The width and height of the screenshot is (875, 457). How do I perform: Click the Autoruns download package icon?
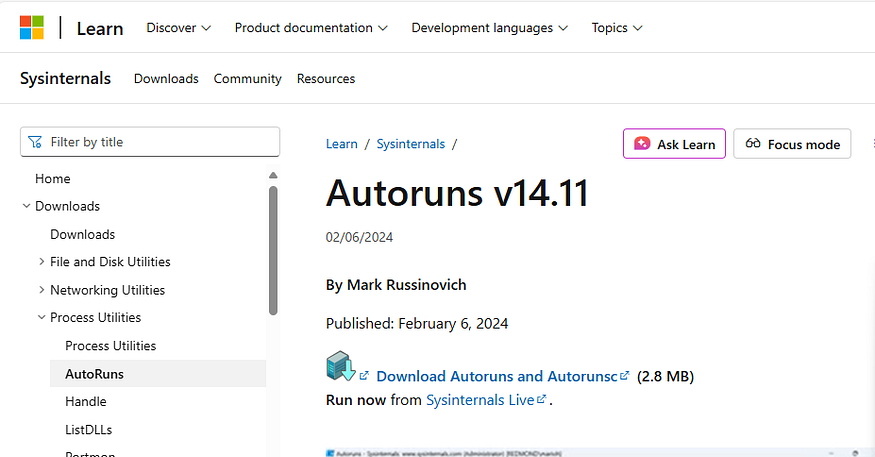[x=340, y=366]
